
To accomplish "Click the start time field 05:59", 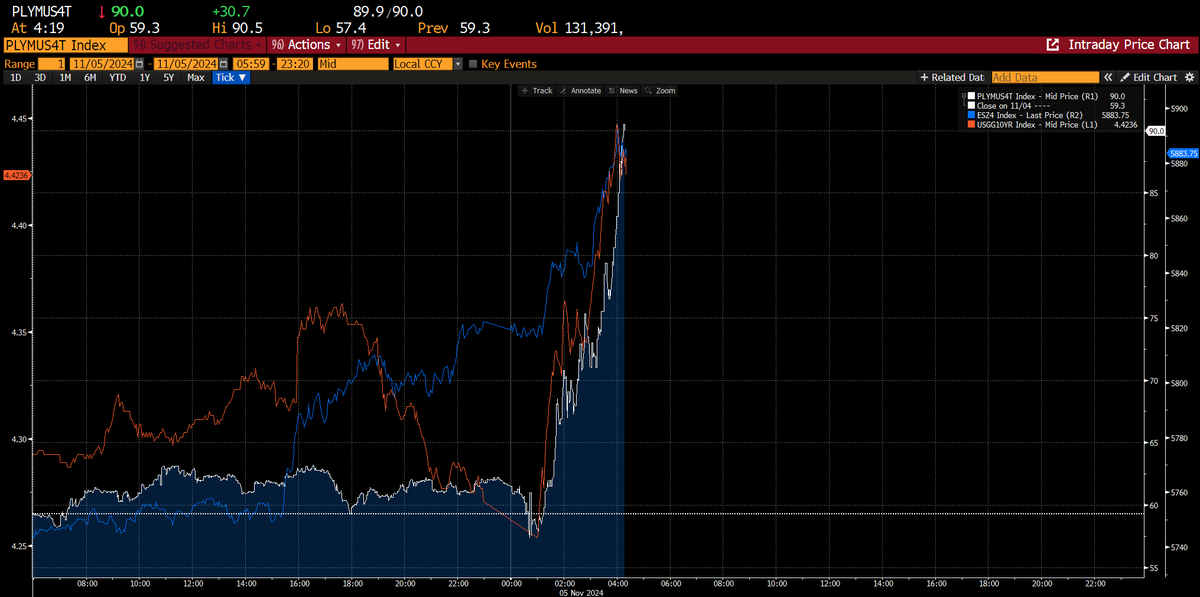I will pyautogui.click(x=249, y=63).
